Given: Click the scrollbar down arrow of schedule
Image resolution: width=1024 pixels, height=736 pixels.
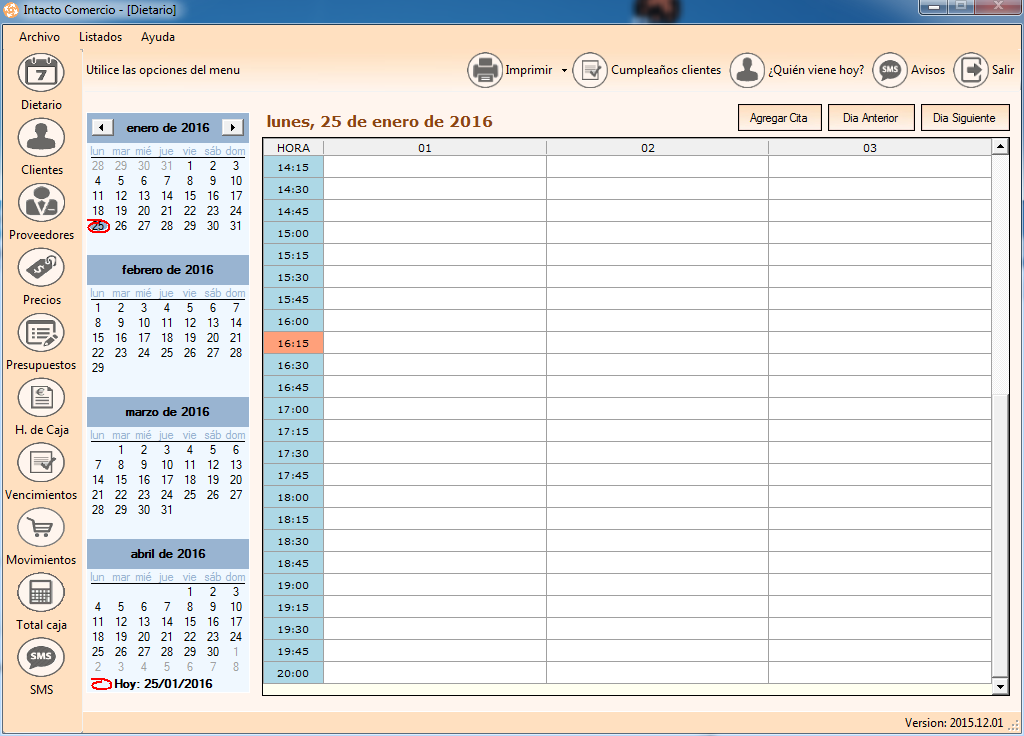Looking at the screenshot, I should pyautogui.click(x=1000, y=686).
